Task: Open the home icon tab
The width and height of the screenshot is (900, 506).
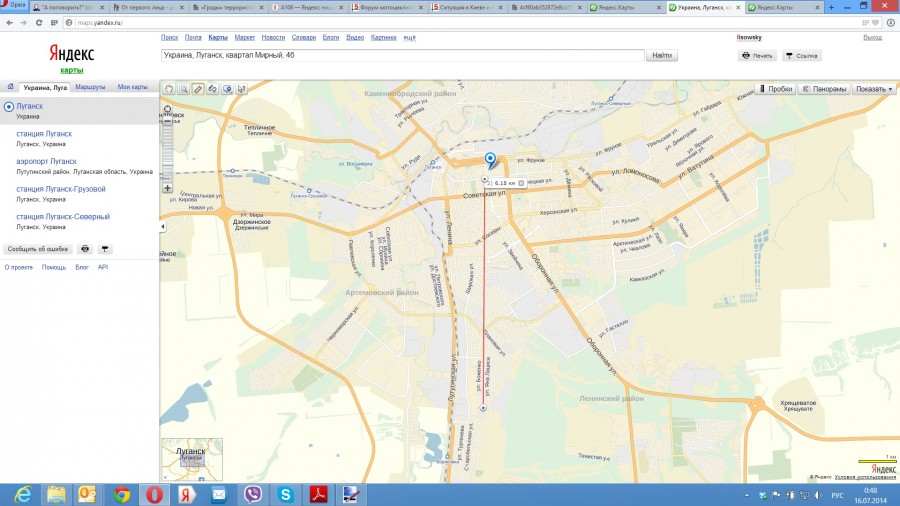Action: (x=9, y=88)
